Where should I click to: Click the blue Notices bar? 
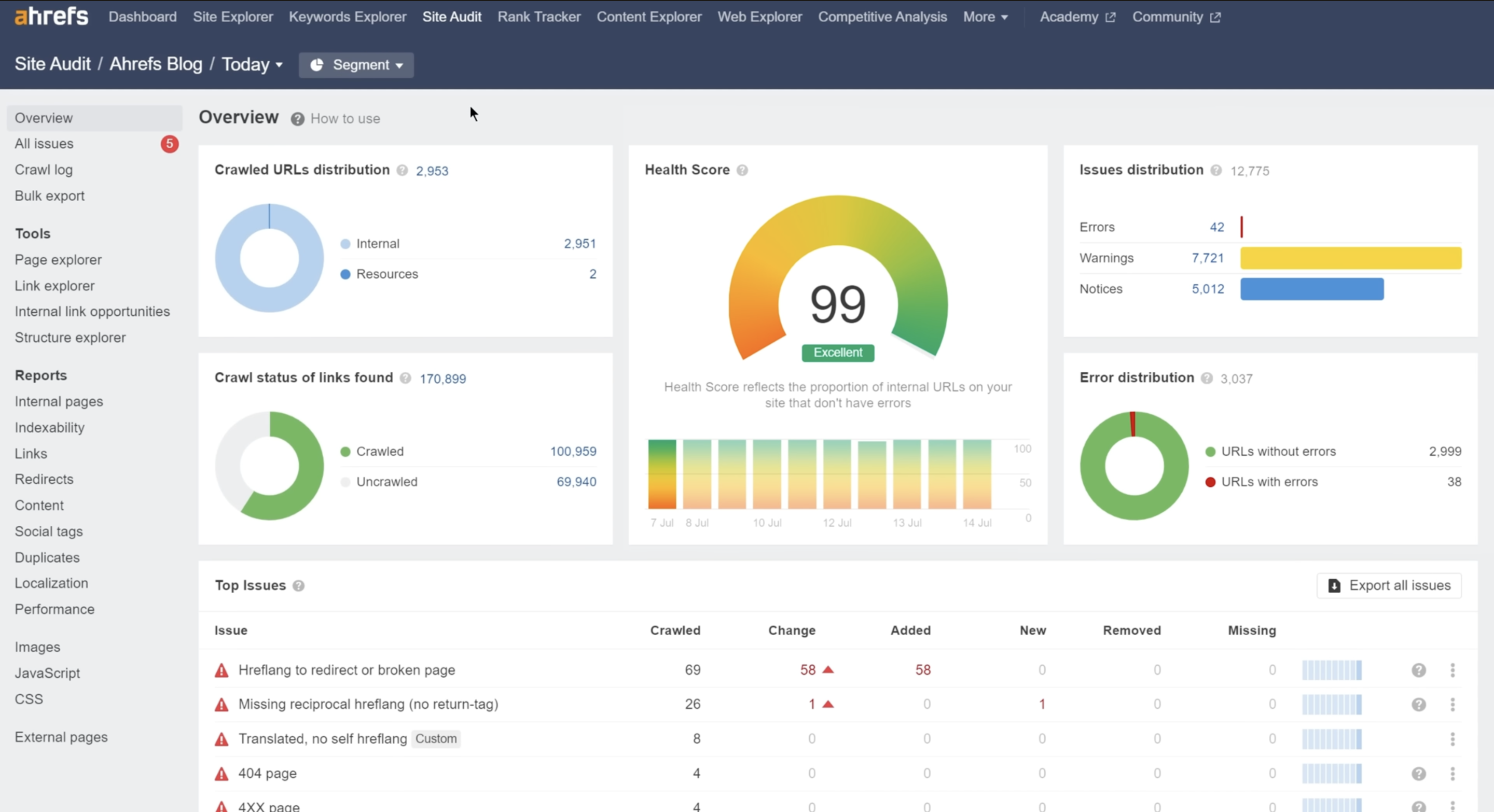1312,289
